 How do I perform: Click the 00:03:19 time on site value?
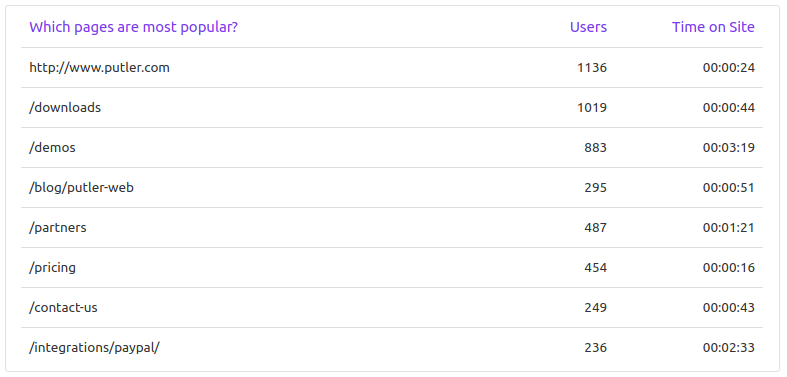pyautogui.click(x=729, y=148)
